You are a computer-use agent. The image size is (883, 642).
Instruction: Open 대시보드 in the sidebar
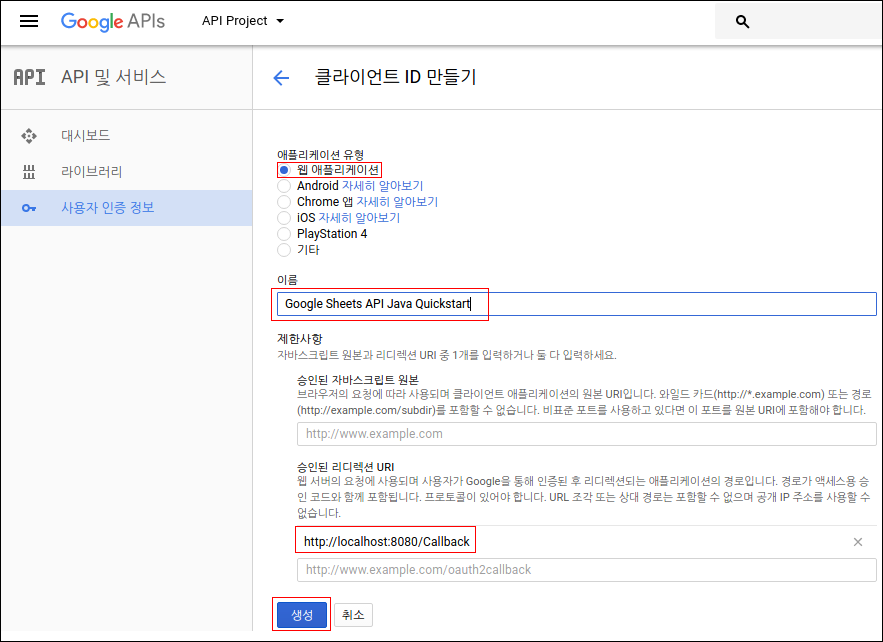click(x=127, y=136)
